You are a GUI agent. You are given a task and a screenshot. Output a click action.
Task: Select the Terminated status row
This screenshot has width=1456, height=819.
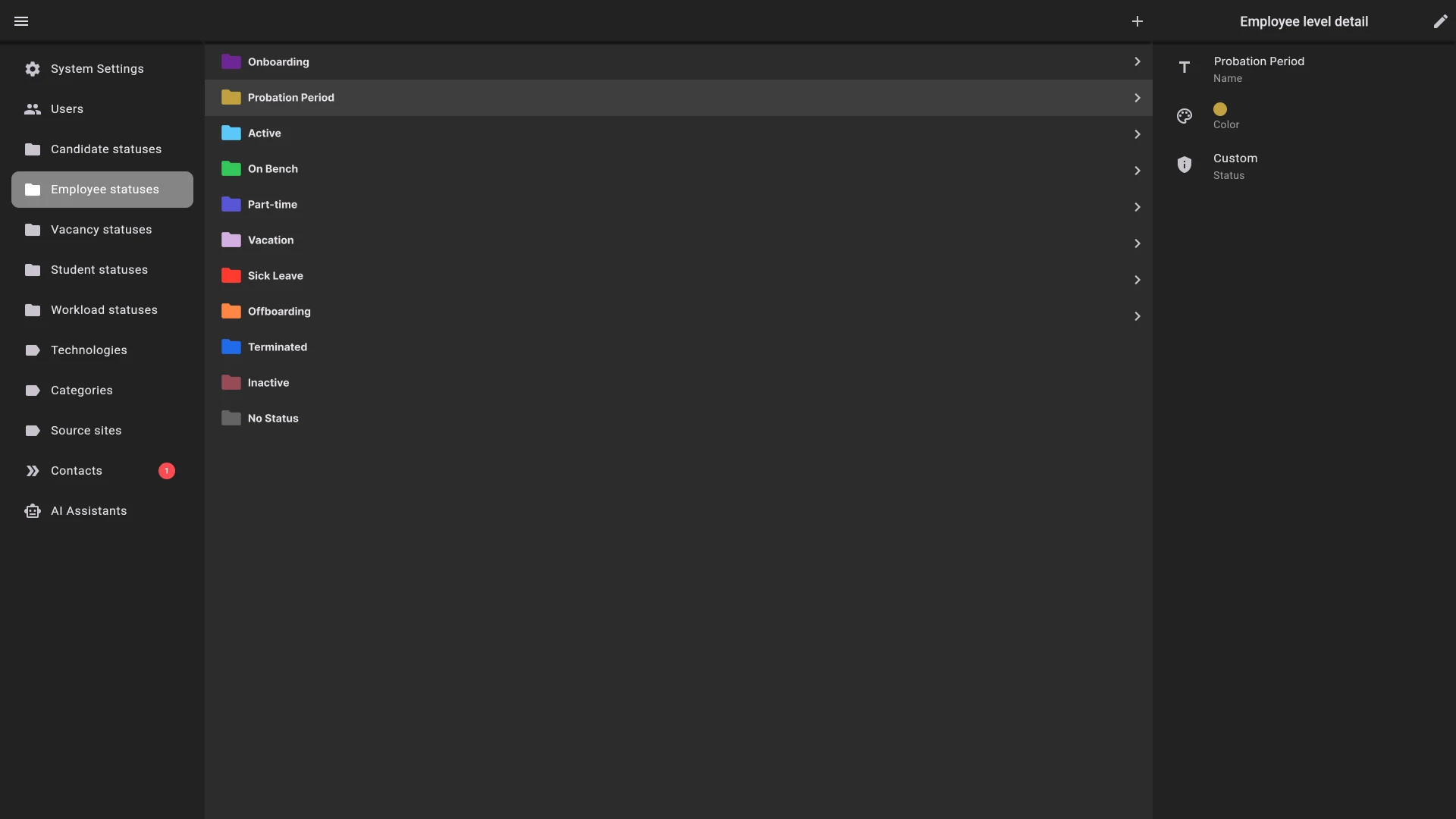point(278,347)
